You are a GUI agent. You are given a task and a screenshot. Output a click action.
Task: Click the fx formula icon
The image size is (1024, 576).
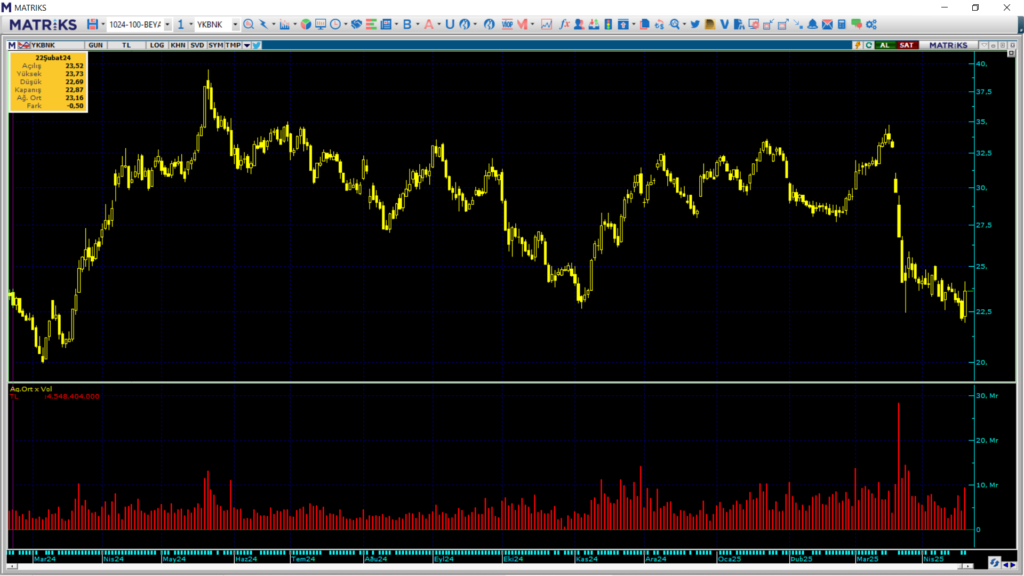pos(564,24)
